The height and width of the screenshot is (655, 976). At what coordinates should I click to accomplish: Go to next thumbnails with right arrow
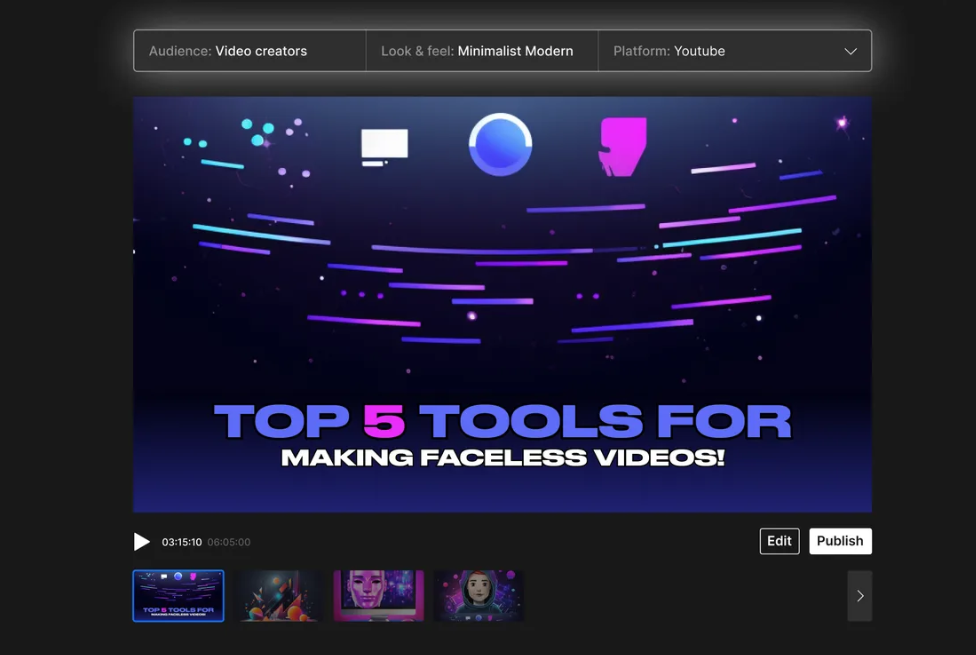click(859, 596)
